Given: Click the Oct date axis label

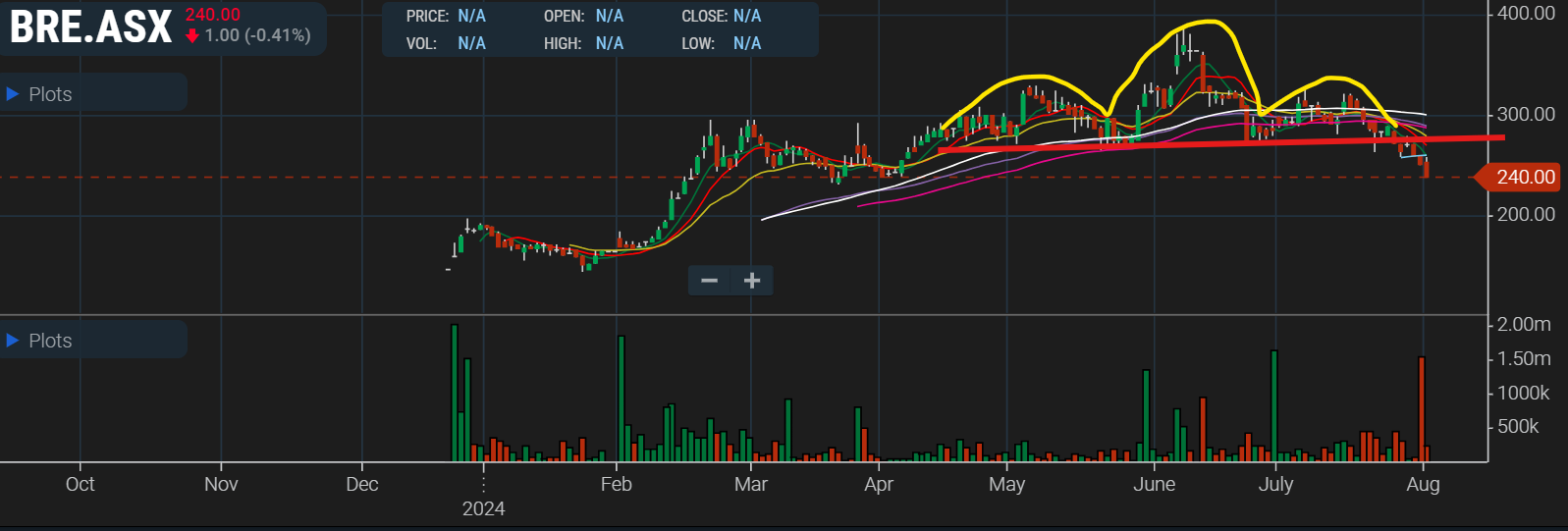Looking at the screenshot, I should click(x=80, y=484).
